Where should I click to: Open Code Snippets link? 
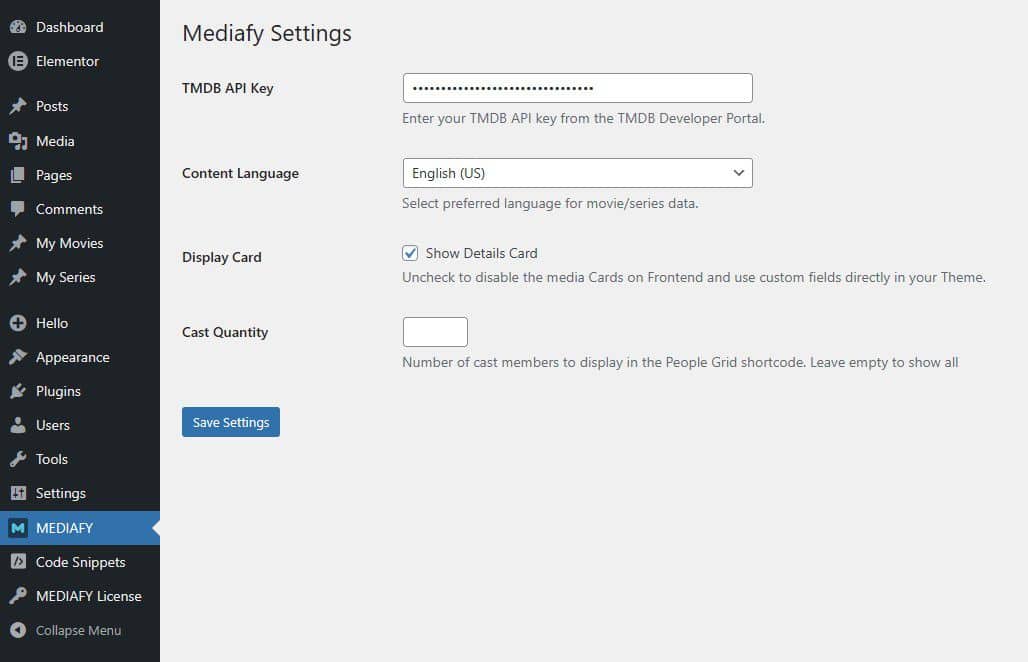click(80, 562)
